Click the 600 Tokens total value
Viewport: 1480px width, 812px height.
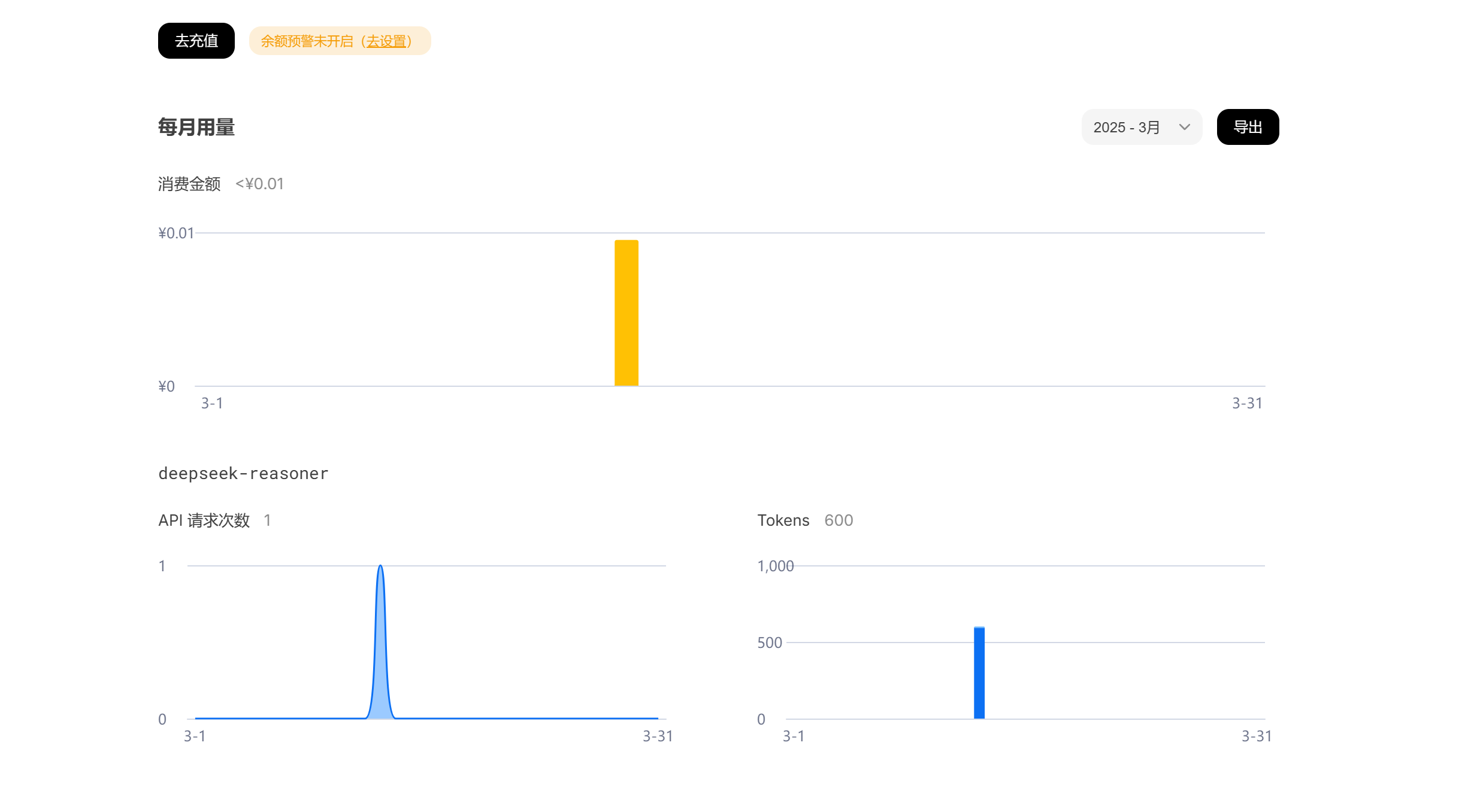838,520
